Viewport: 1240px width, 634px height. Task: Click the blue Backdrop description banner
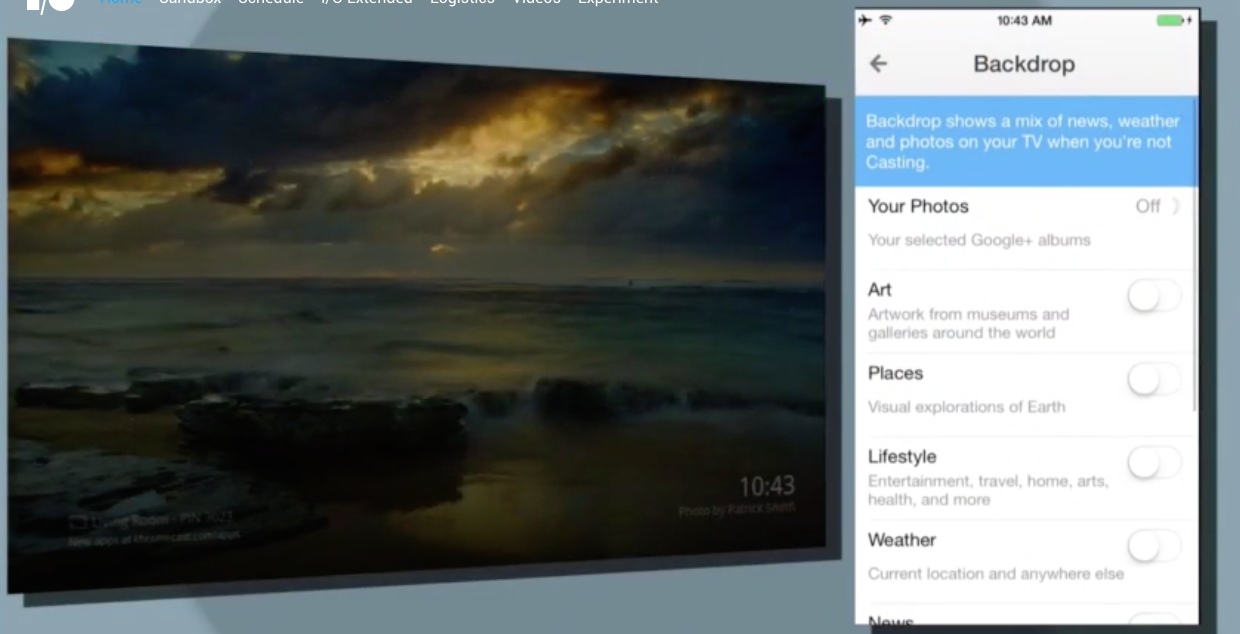pos(1024,141)
